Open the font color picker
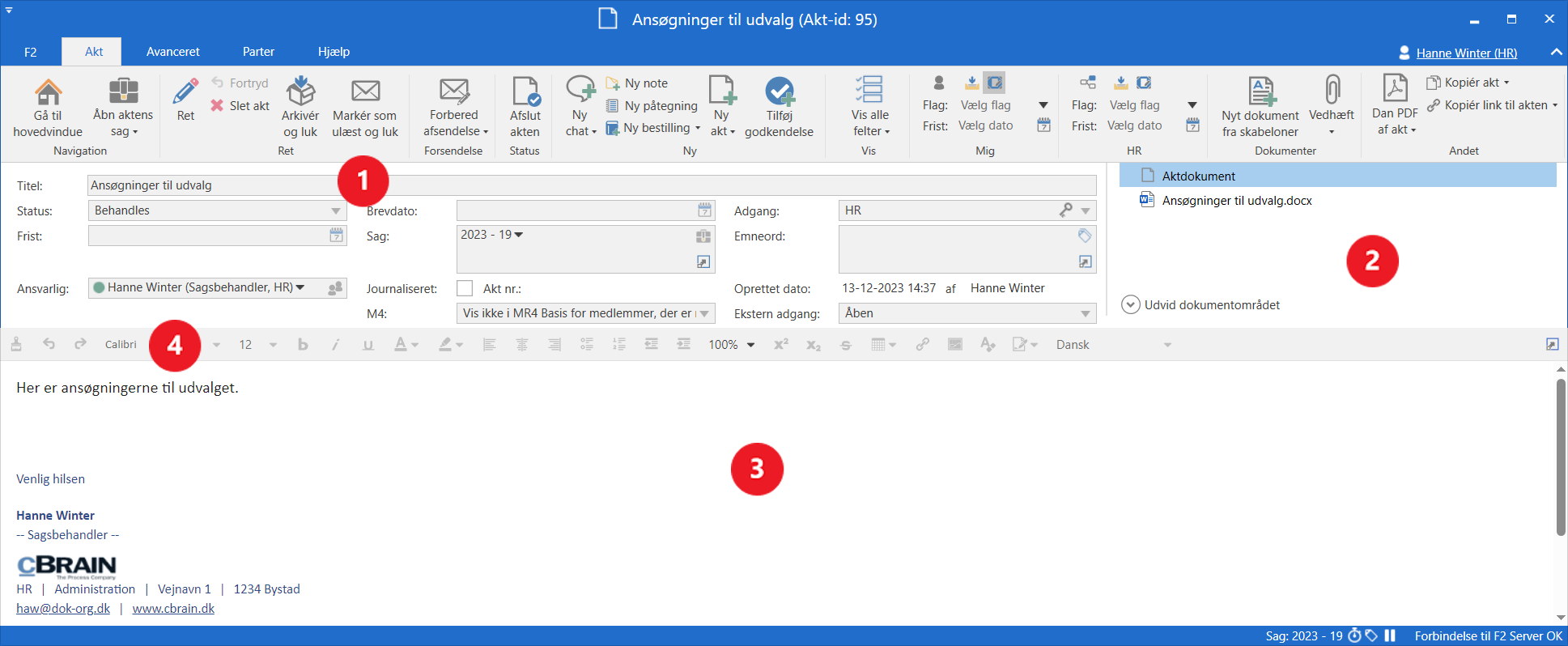The image size is (1568, 646). 406,345
